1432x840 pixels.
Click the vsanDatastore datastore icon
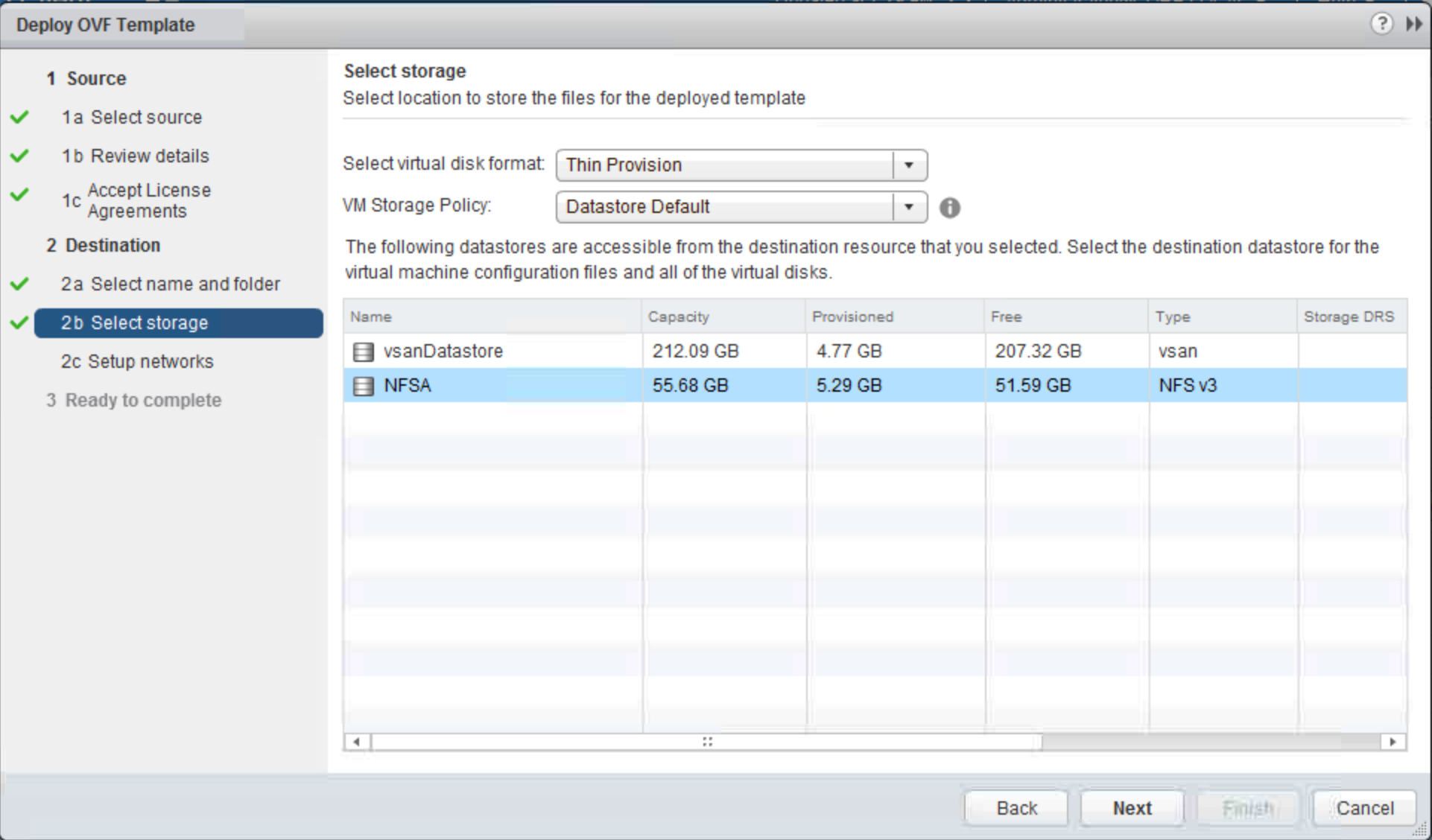[x=363, y=351]
